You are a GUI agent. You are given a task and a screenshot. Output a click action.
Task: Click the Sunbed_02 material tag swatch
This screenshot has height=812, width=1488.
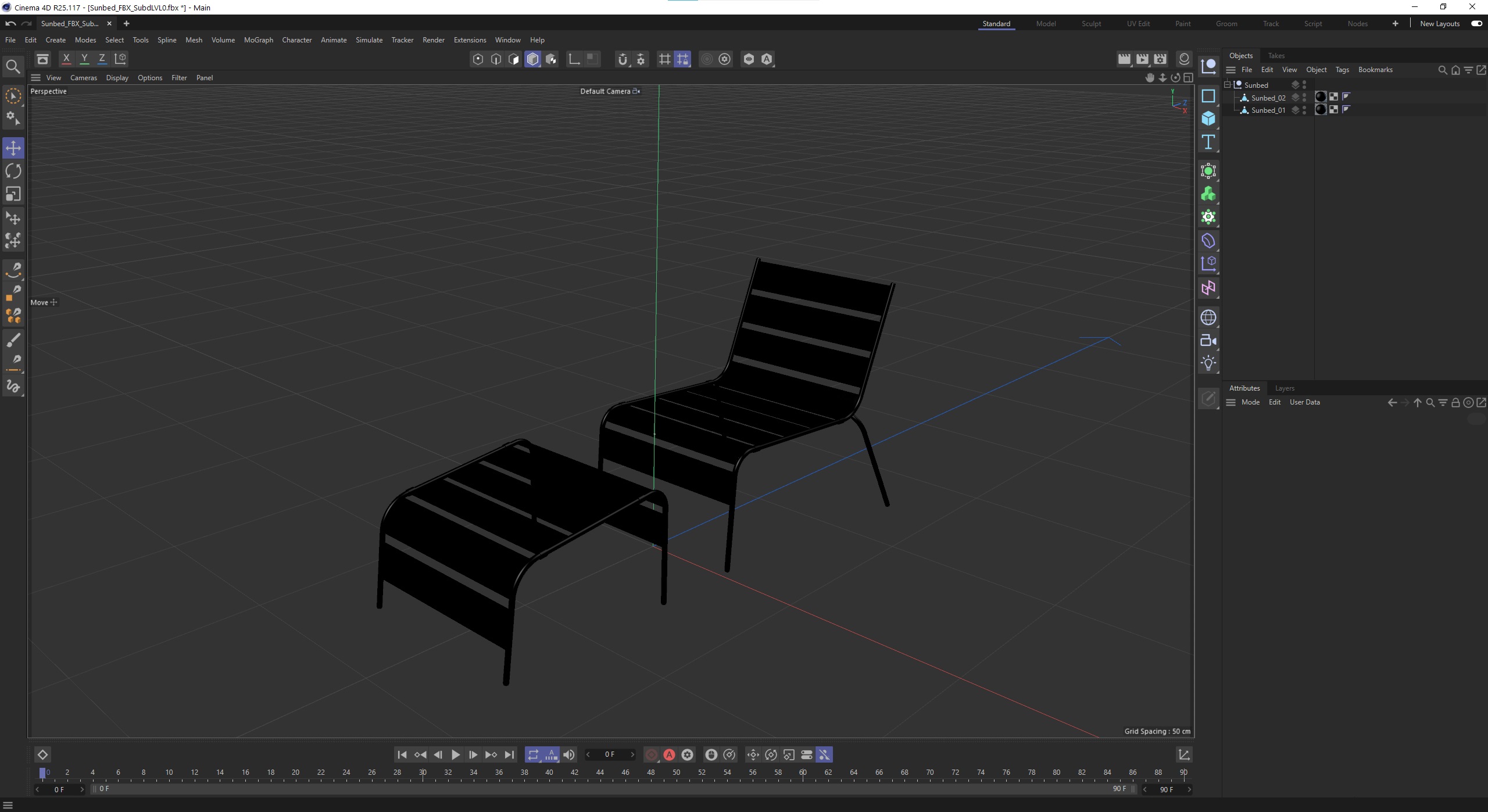(x=1321, y=97)
